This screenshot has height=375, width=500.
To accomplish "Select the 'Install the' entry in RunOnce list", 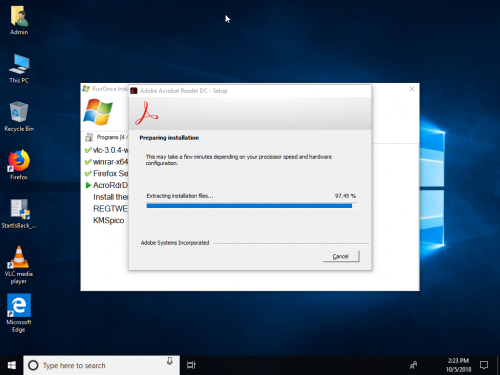I will pos(111,197).
